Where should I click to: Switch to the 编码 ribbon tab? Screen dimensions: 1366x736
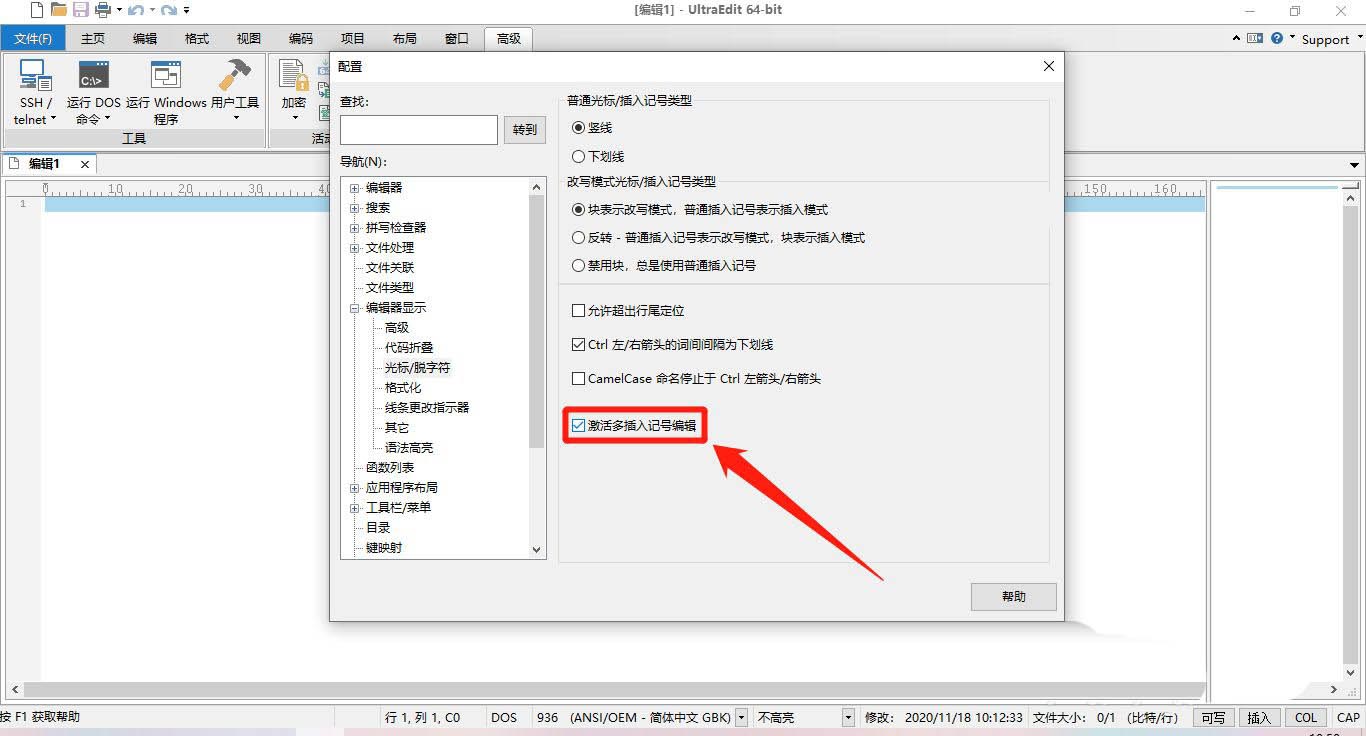[301, 38]
